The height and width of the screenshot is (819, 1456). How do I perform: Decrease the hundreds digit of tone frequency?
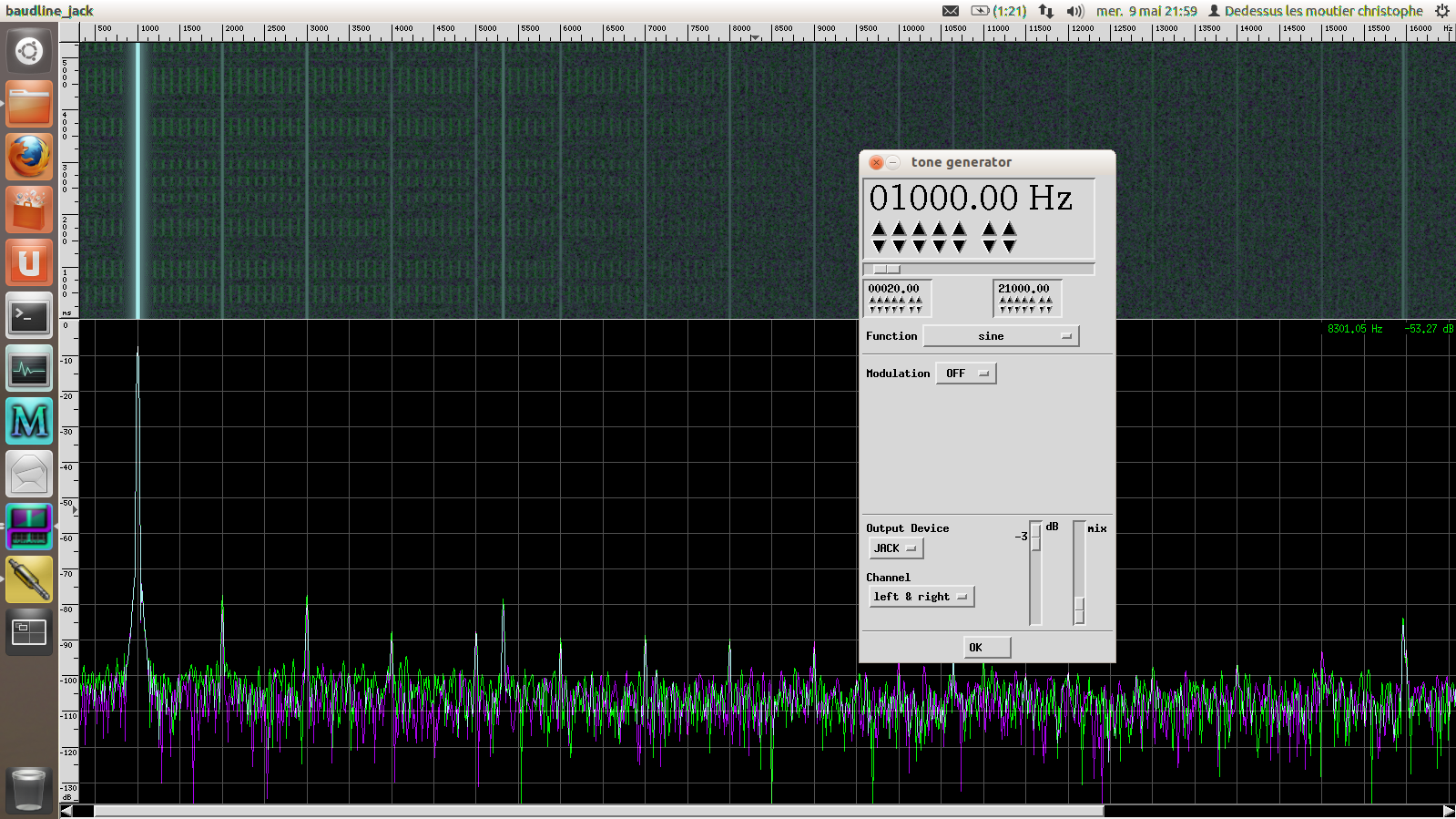coord(919,246)
